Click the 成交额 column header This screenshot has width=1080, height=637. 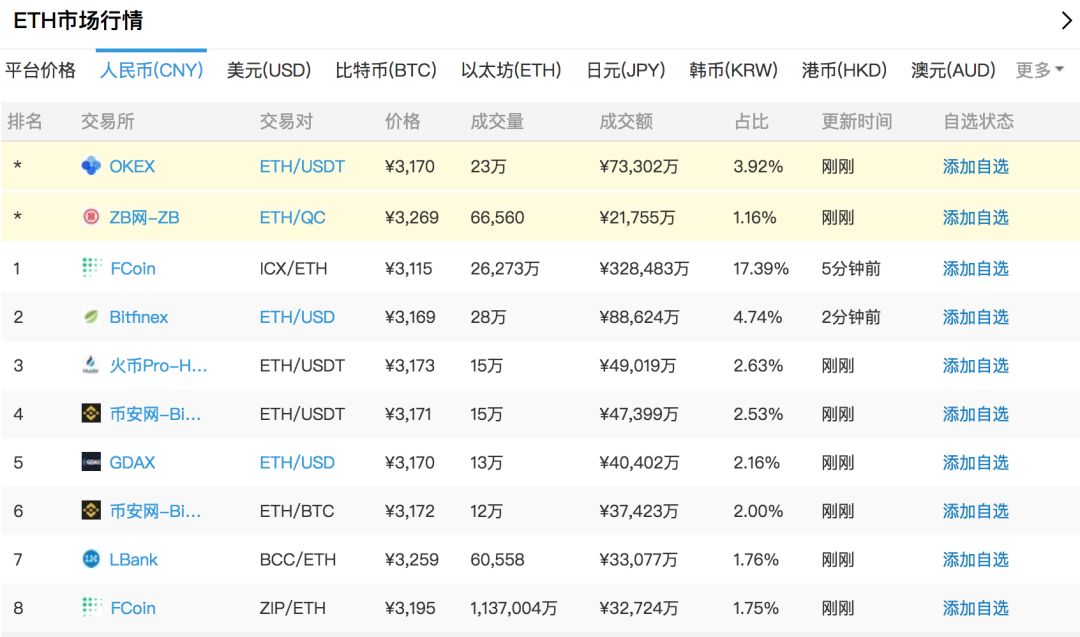pos(626,122)
